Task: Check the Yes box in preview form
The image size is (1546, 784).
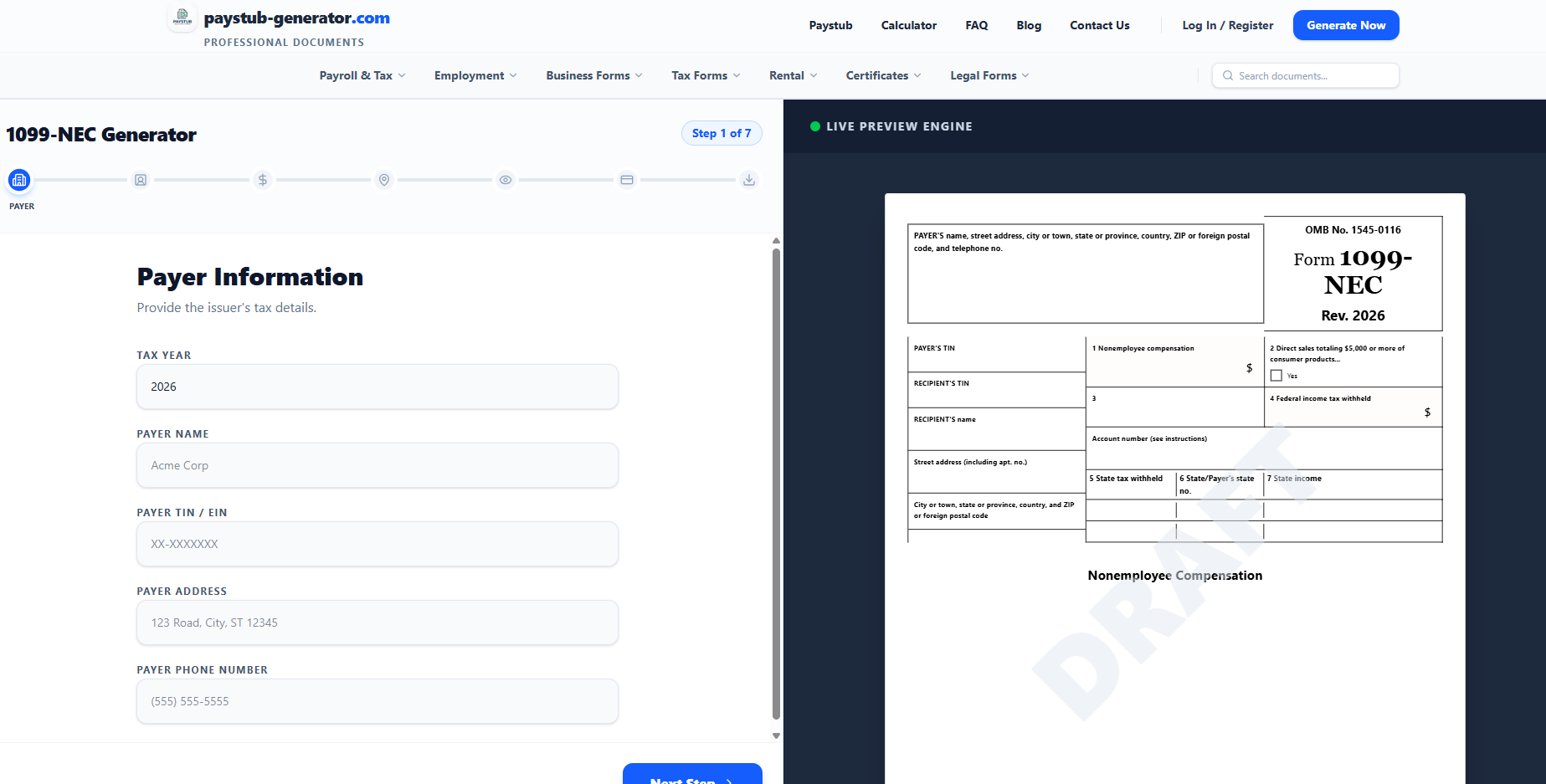Action: coord(1276,376)
